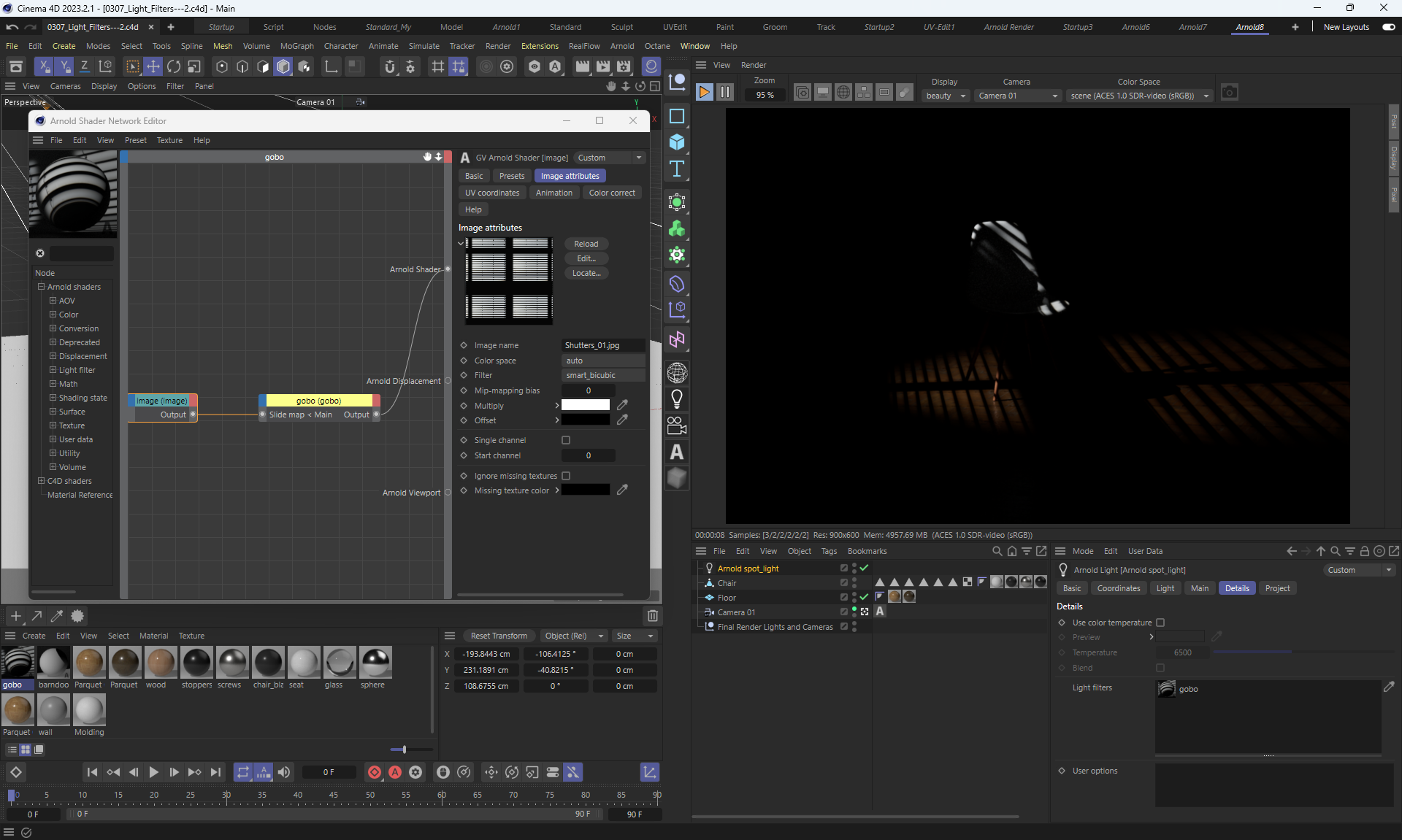Click the white Multiply color swatch
The height and width of the screenshot is (840, 1402).
[585, 405]
